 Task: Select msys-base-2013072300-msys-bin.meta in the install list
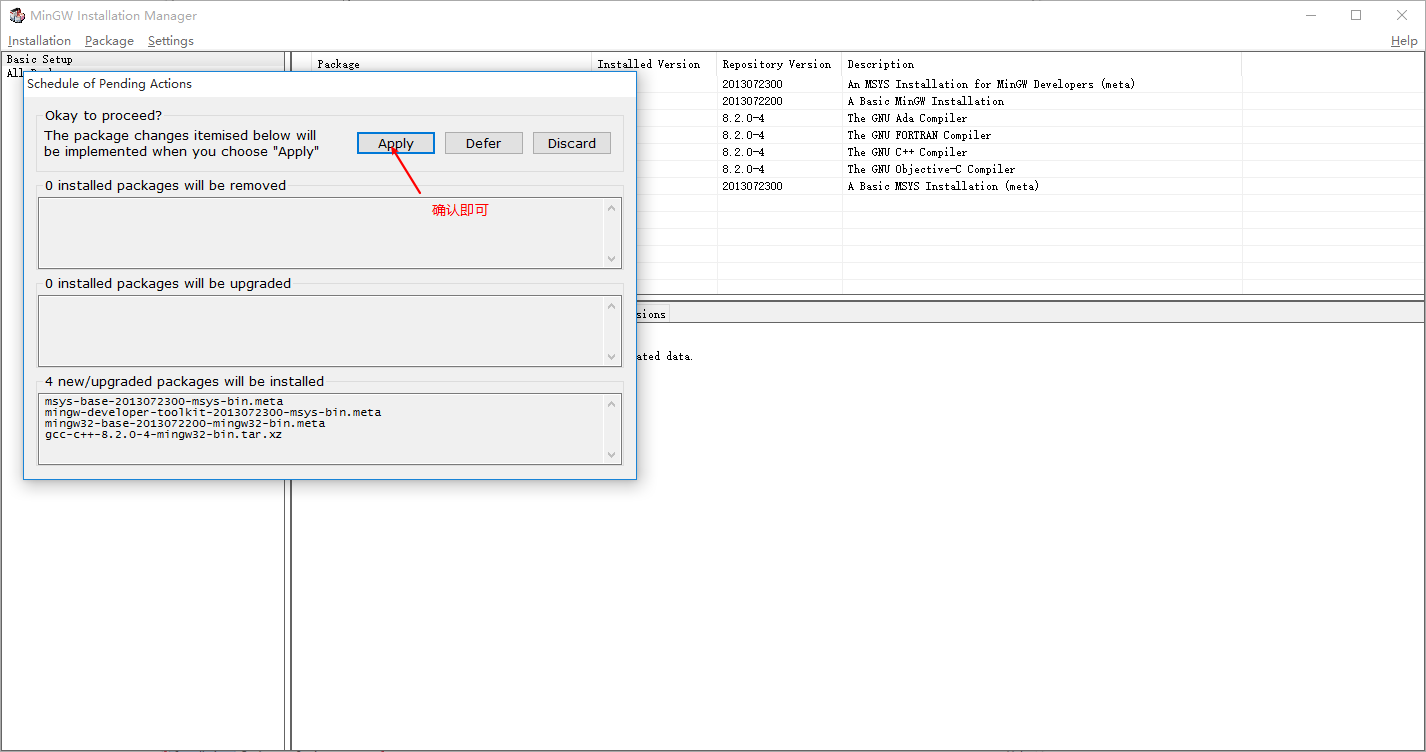(x=164, y=401)
